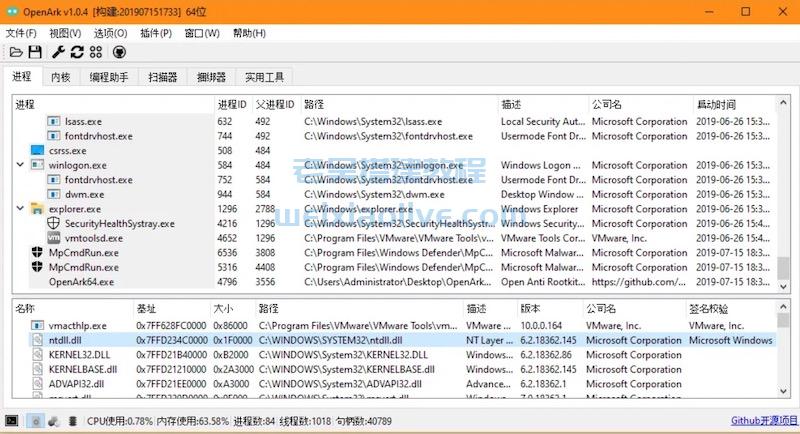Collapse the winlogon.exe process tree
The height and width of the screenshot is (434, 800).
click(20, 165)
